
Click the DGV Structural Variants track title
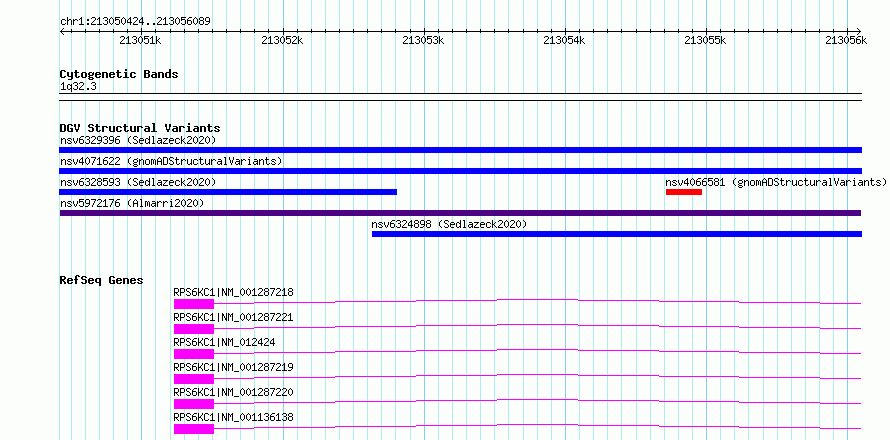(140, 128)
